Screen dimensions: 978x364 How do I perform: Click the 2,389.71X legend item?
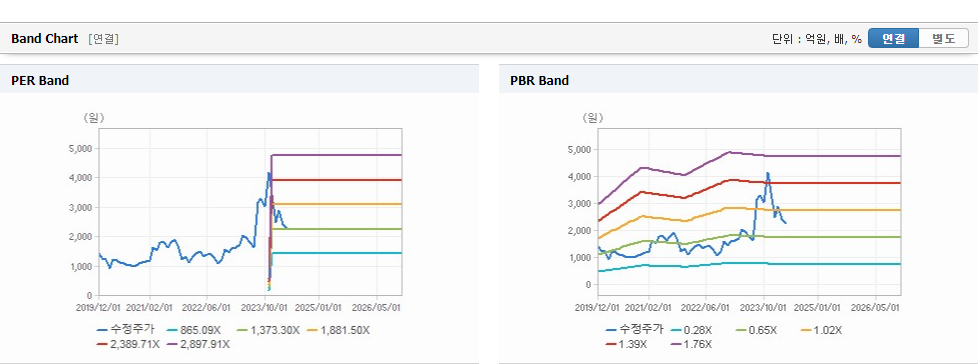tap(128, 344)
